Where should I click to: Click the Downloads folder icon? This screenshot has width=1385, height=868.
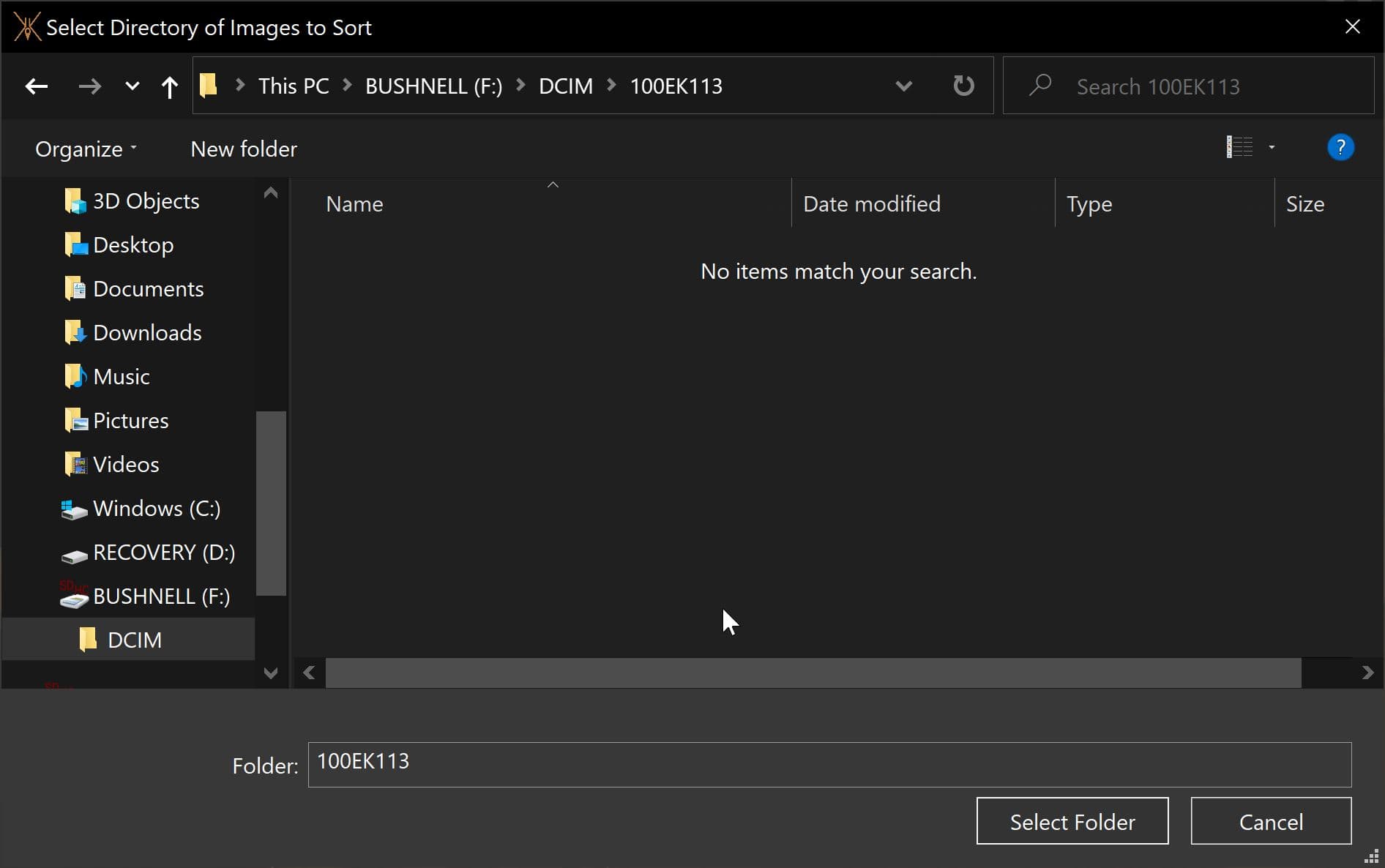75,332
